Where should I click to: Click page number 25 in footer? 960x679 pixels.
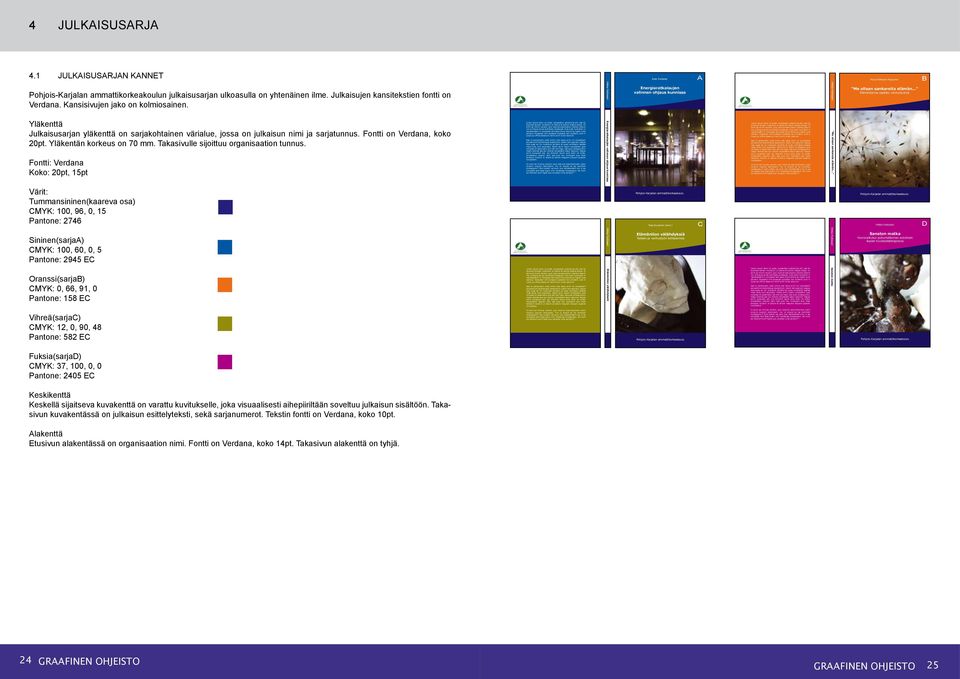932,665
